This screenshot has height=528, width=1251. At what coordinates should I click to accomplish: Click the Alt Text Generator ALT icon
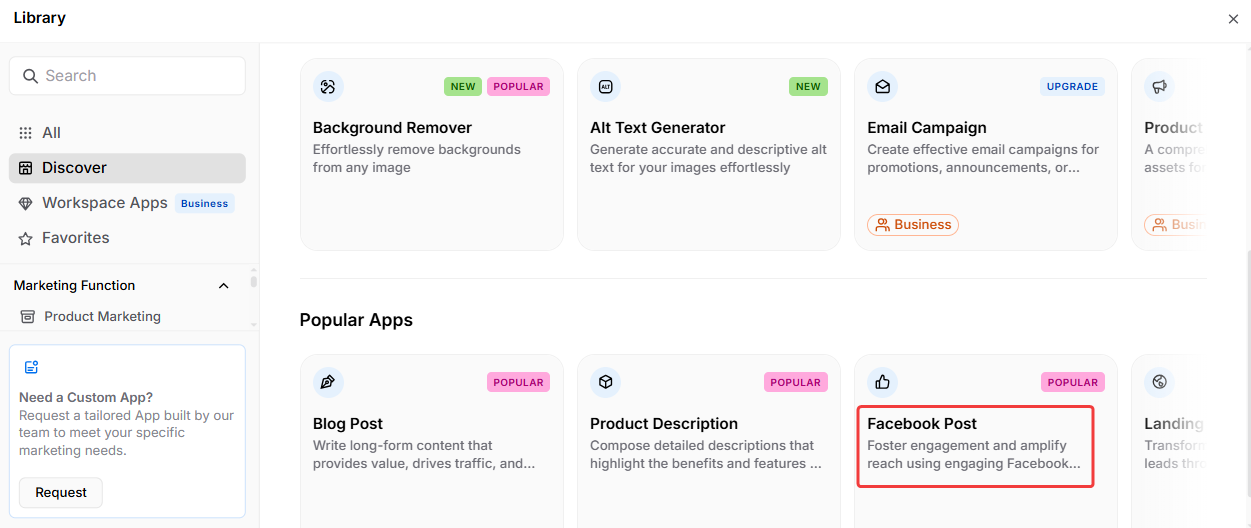tap(605, 87)
